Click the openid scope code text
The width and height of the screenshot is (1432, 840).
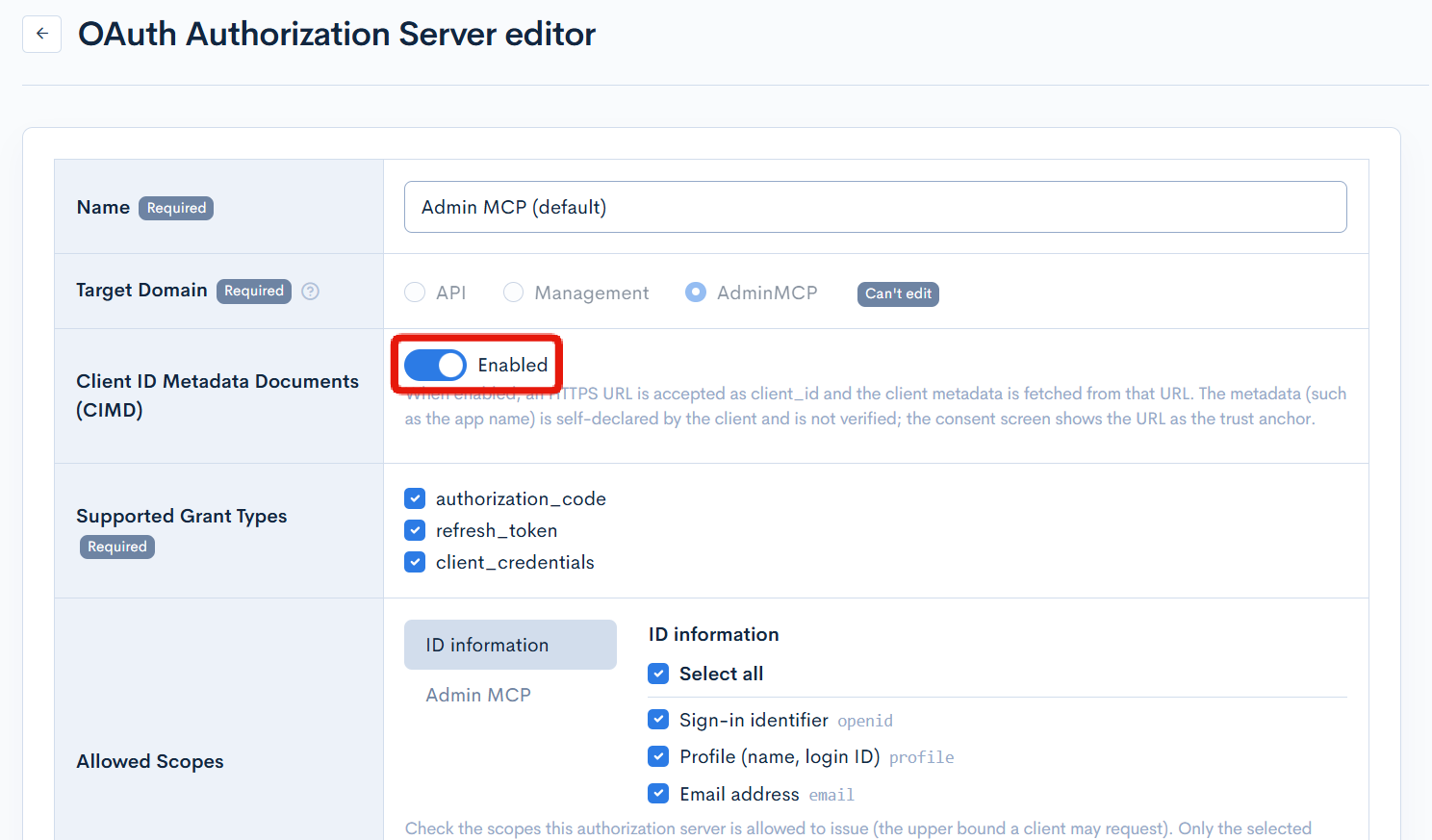865,721
